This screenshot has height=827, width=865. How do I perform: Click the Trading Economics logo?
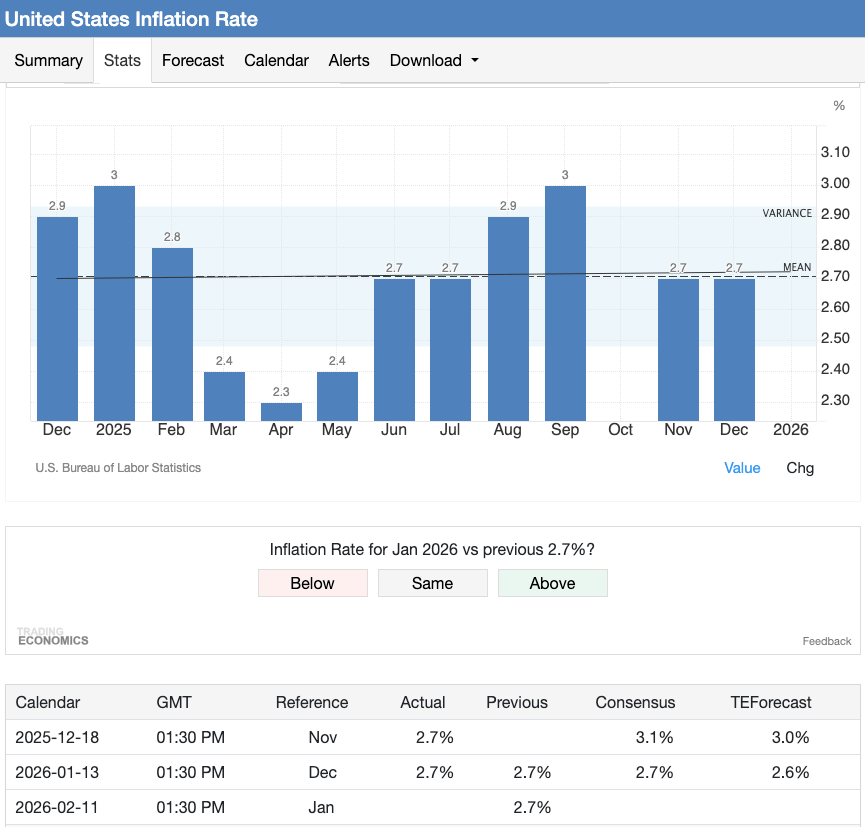[52, 636]
